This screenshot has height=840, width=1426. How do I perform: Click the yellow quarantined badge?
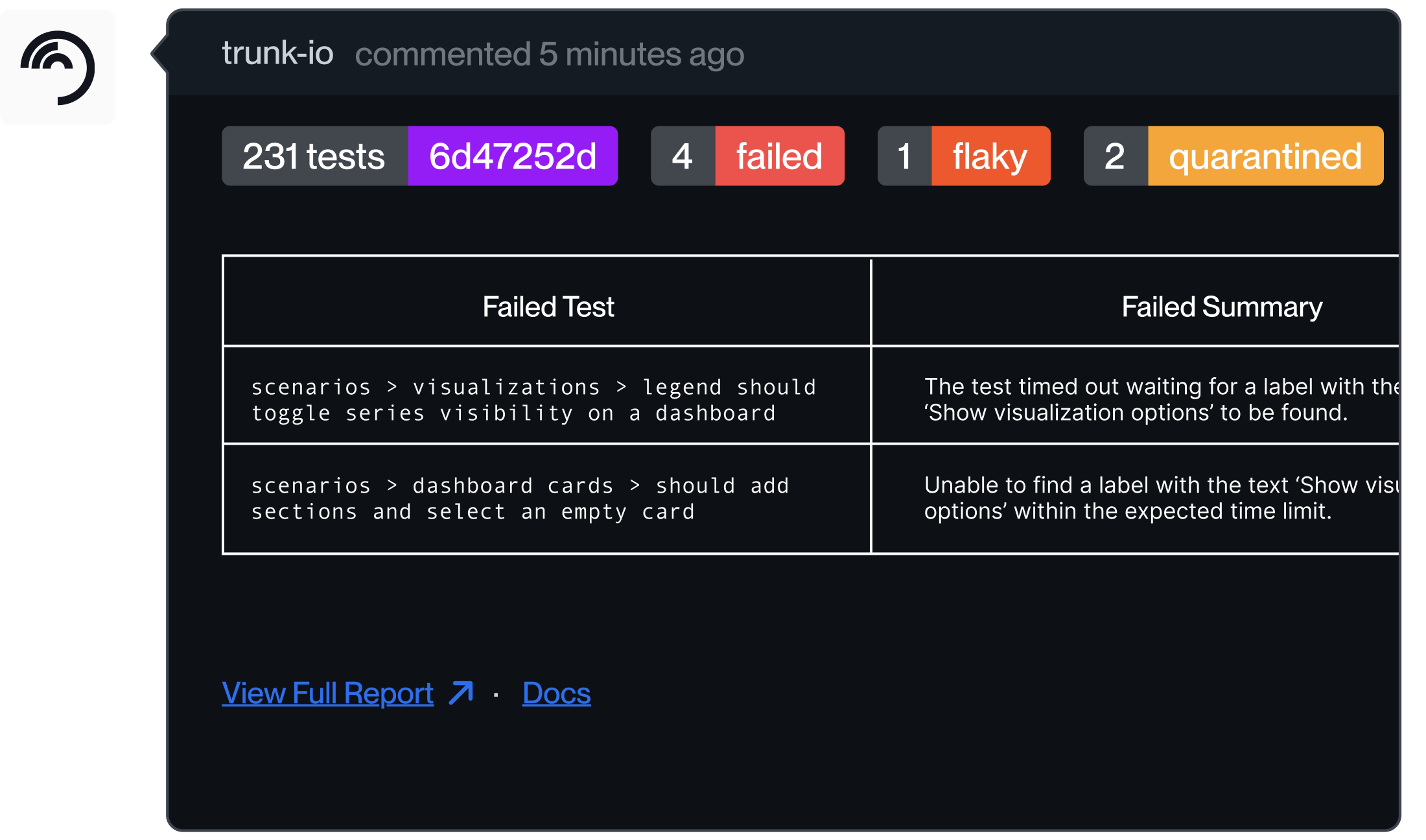click(1265, 156)
